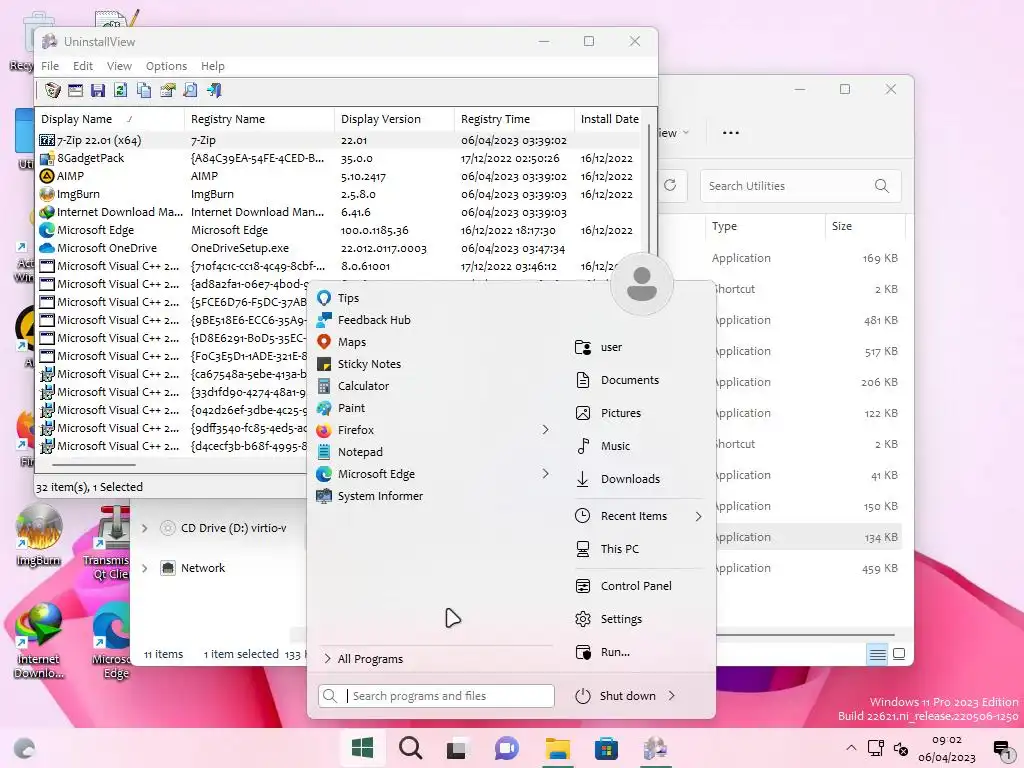Screen dimensions: 1024x768
Task: Select the 7-Zip 22.01 (x64) row
Action: pyautogui.click(x=339, y=140)
